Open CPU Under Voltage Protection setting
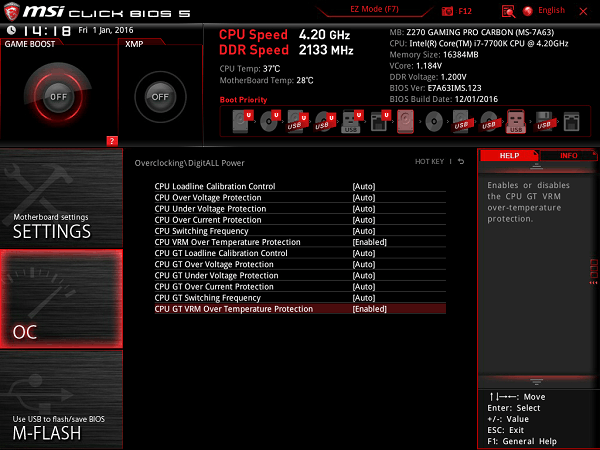Viewport: 600px width, 450px height. pyautogui.click(x=300, y=209)
